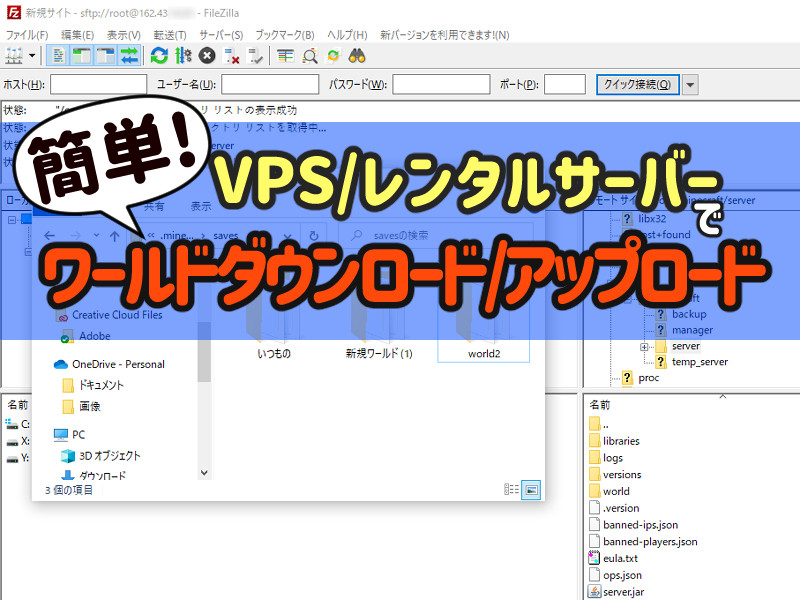
Task: Open the parent directory '..' in remote list
Action: coord(598,424)
